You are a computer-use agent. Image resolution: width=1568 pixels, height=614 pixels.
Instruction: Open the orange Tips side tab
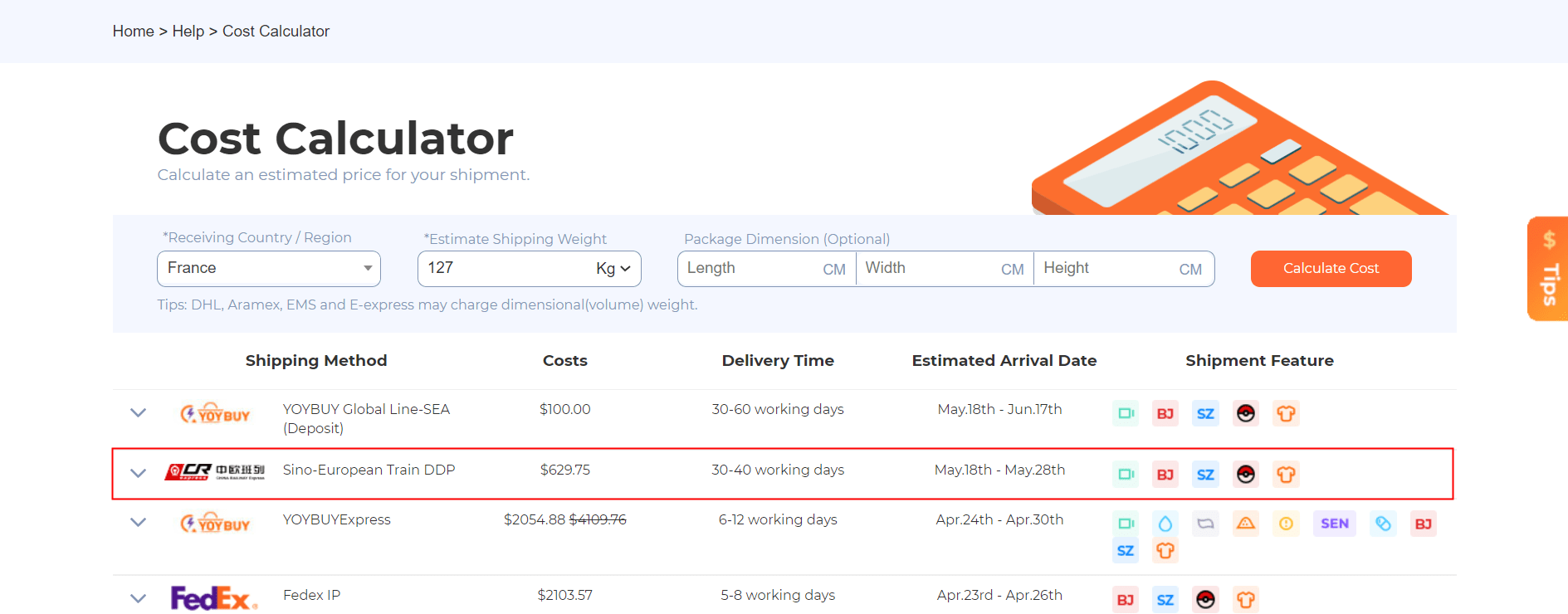[1548, 269]
